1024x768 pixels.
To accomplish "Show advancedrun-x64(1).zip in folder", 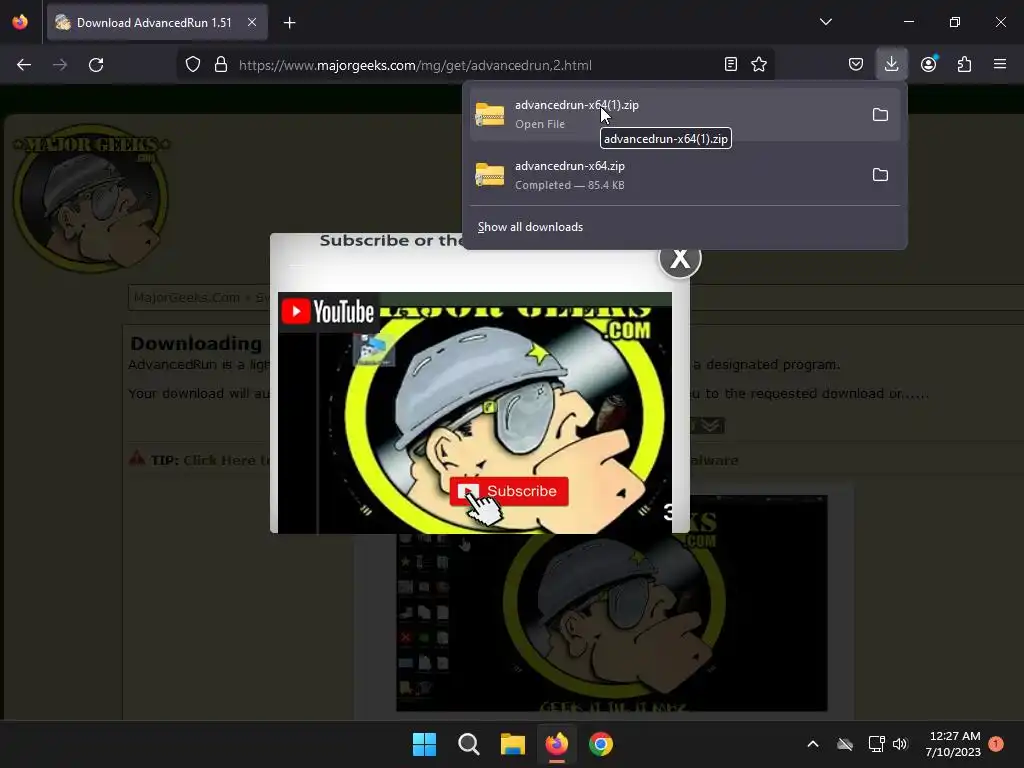I will pyautogui.click(x=880, y=115).
